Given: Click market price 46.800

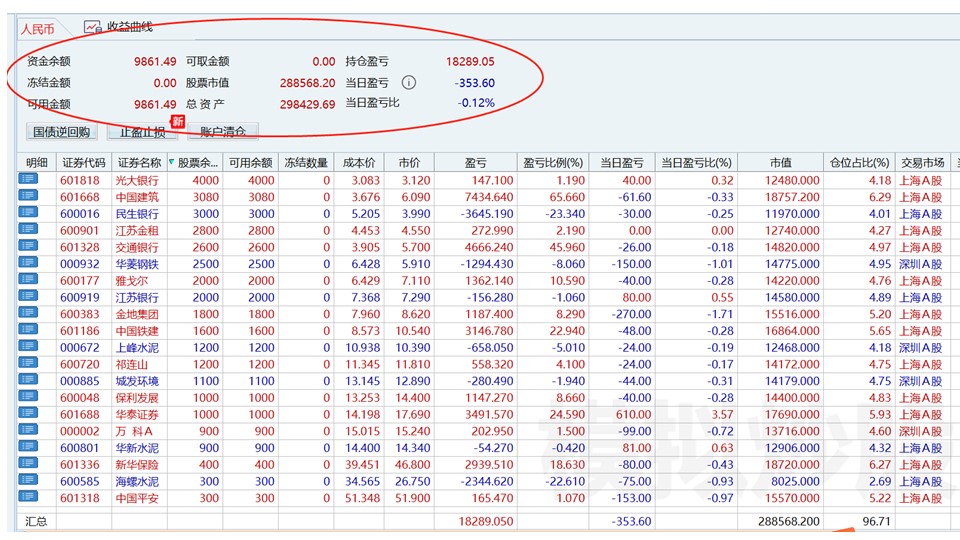Looking at the screenshot, I should click(412, 465).
